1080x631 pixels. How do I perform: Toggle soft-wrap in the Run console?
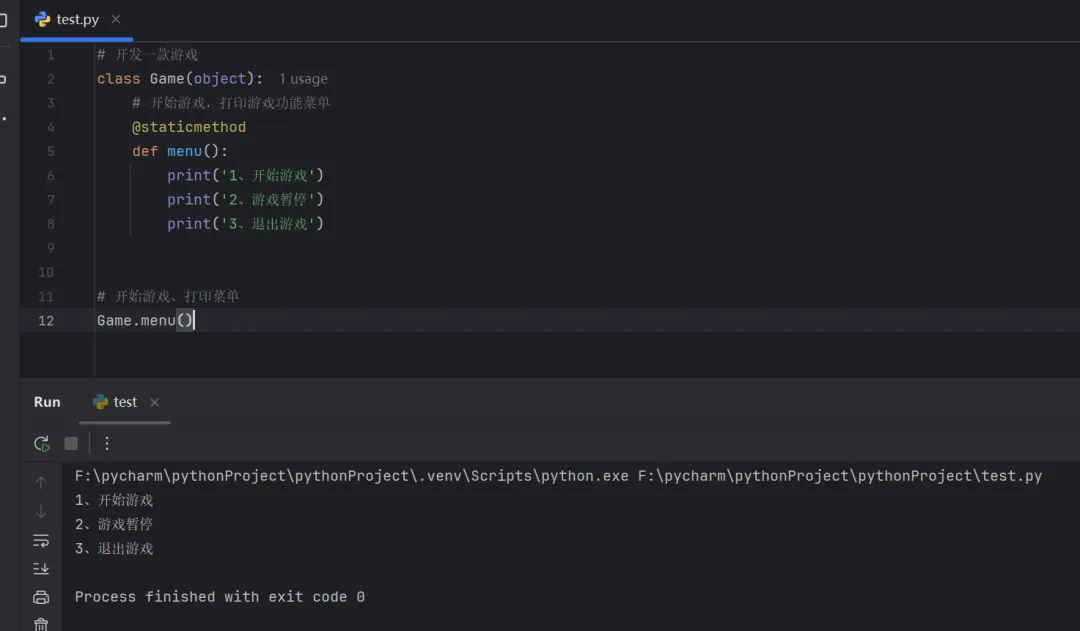(41, 540)
